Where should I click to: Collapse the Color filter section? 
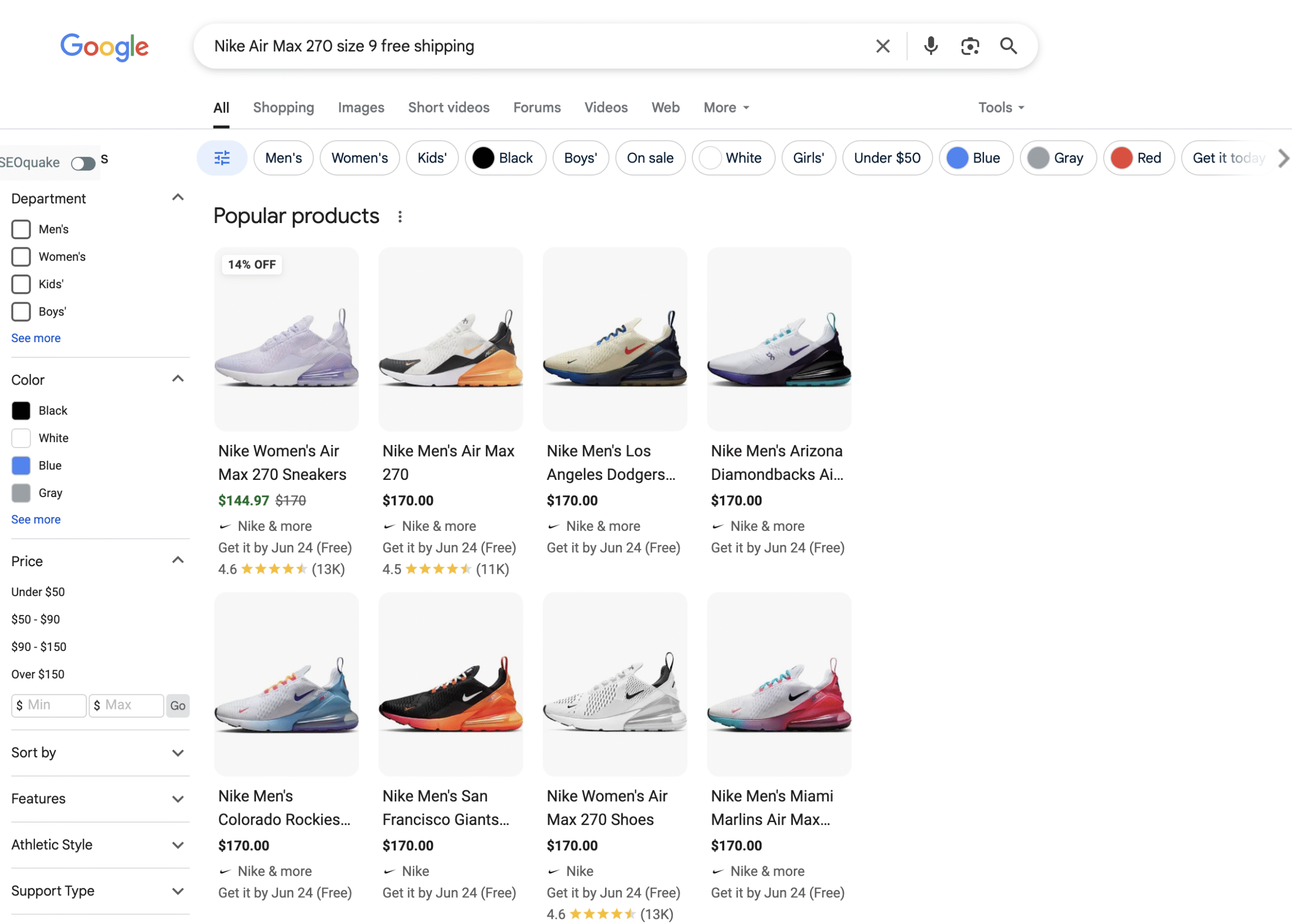(x=178, y=378)
